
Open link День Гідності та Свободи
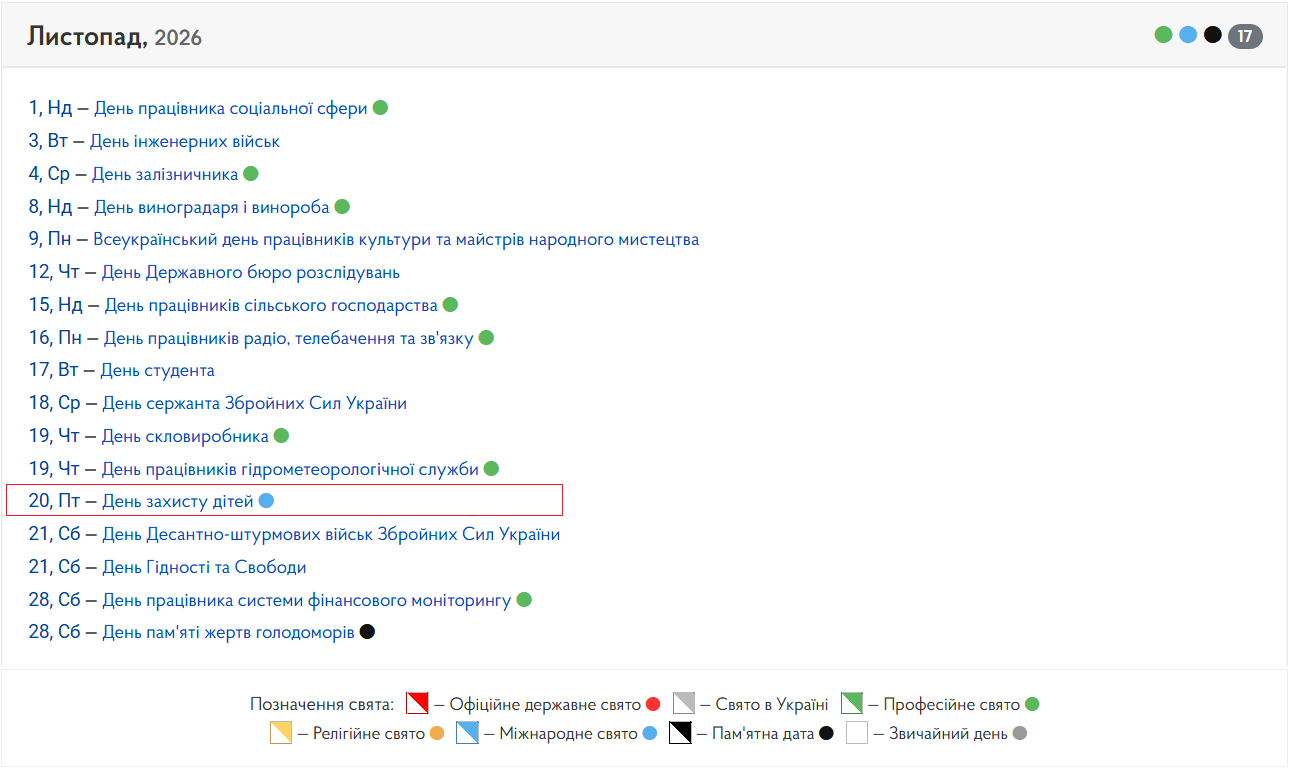(204, 567)
